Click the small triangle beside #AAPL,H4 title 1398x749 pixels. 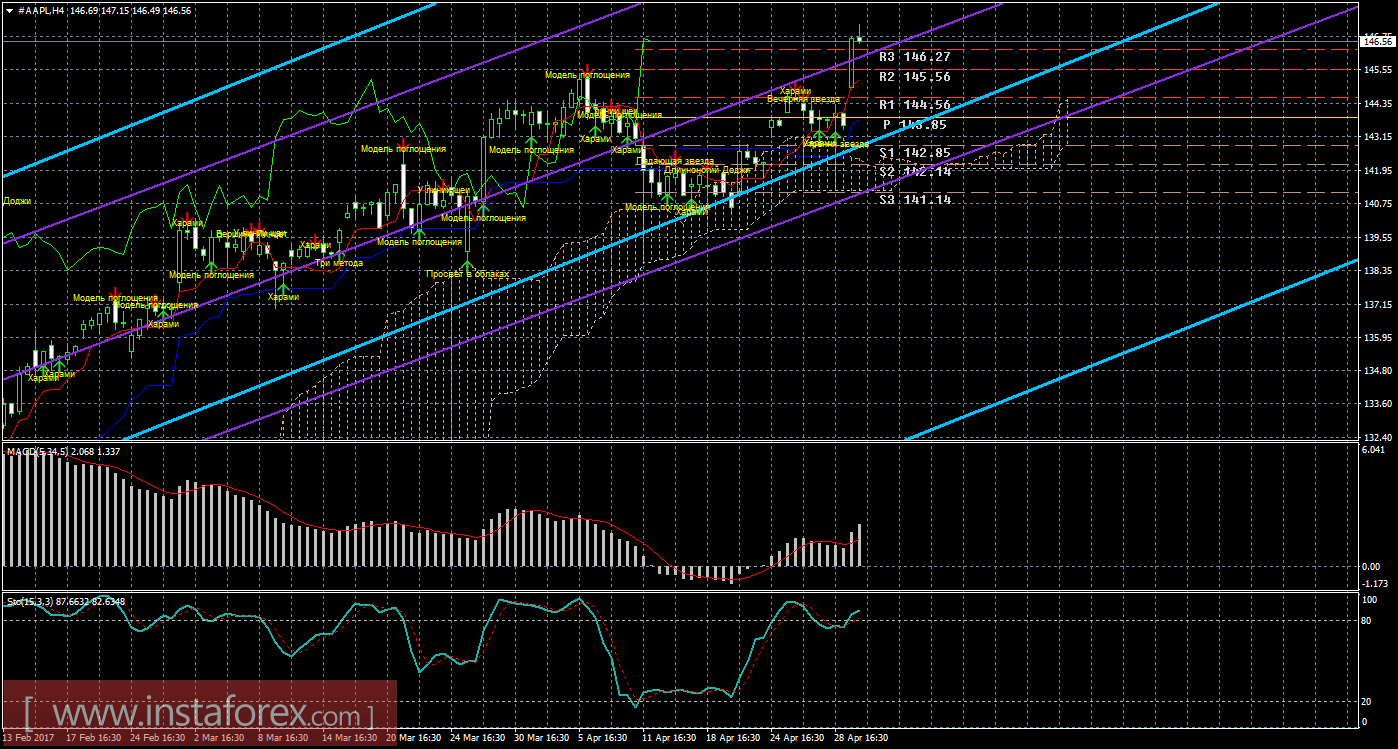pyautogui.click(x=9, y=9)
